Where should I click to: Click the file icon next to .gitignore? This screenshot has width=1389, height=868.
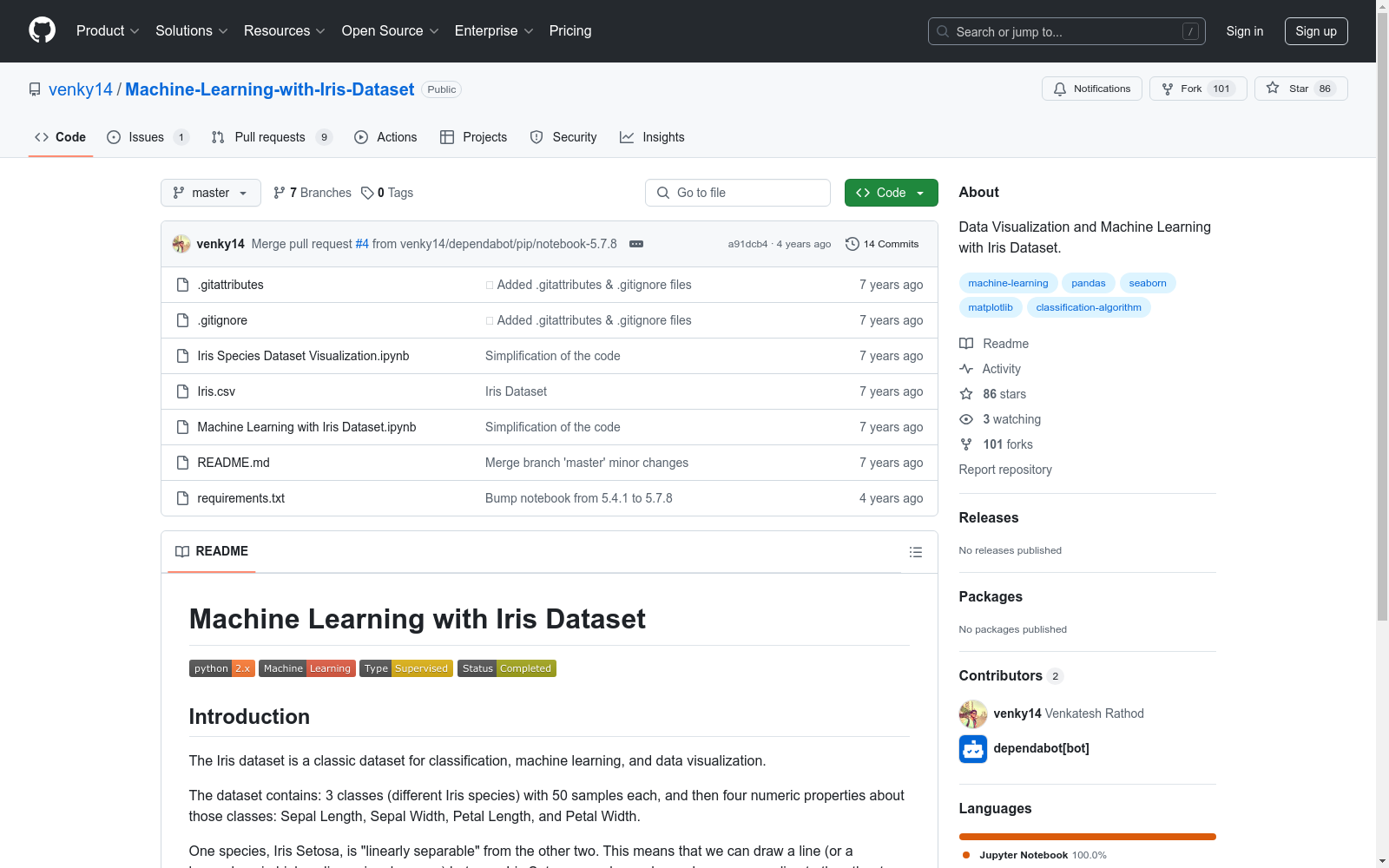pos(182,320)
